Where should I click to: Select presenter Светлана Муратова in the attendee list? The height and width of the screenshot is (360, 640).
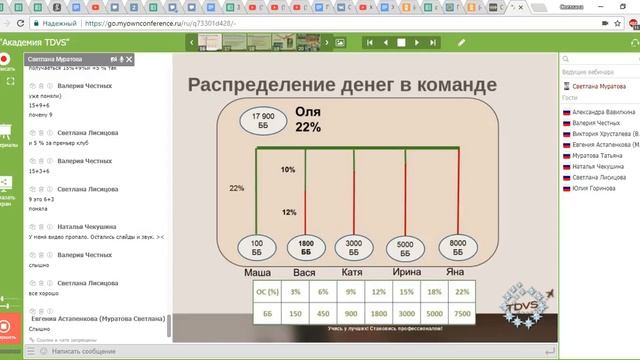click(598, 86)
